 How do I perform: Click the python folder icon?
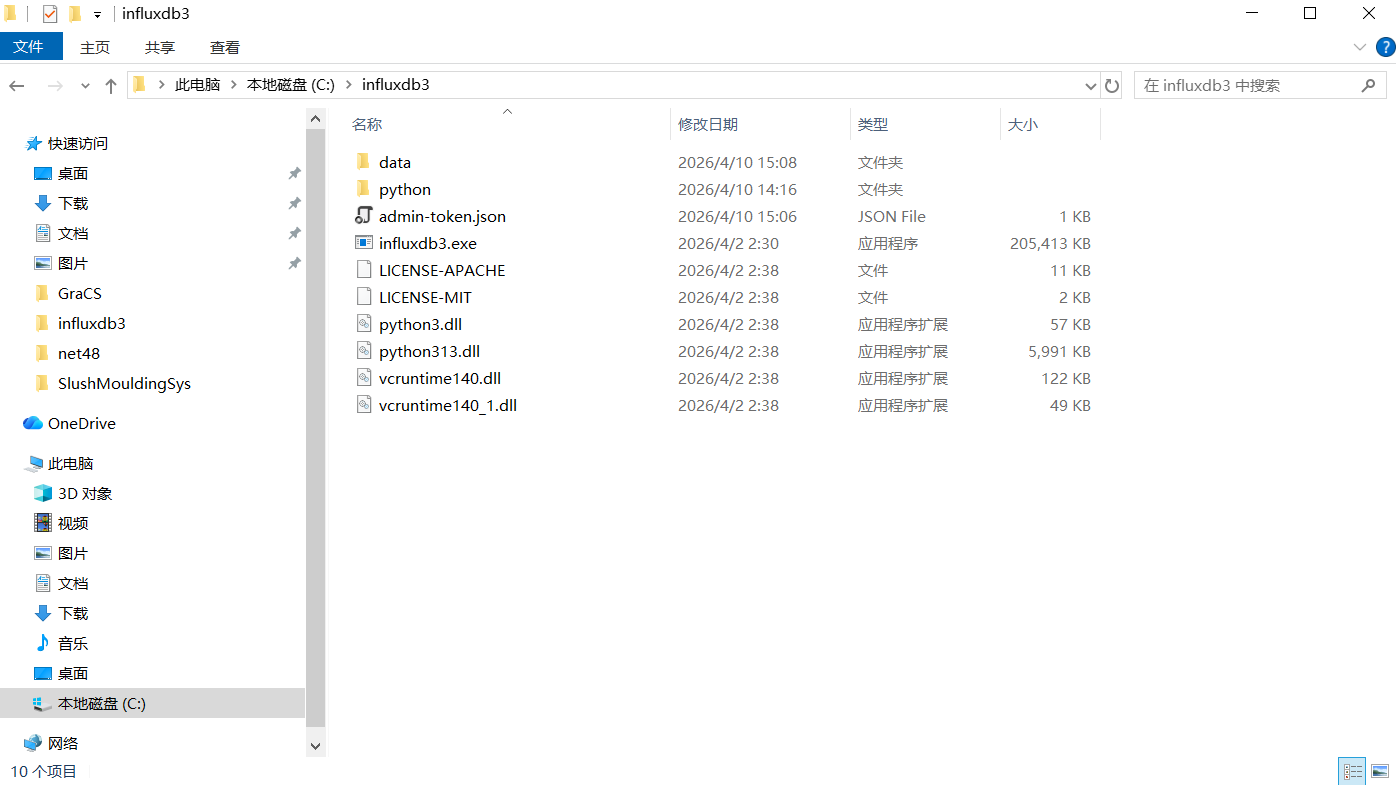(x=363, y=189)
